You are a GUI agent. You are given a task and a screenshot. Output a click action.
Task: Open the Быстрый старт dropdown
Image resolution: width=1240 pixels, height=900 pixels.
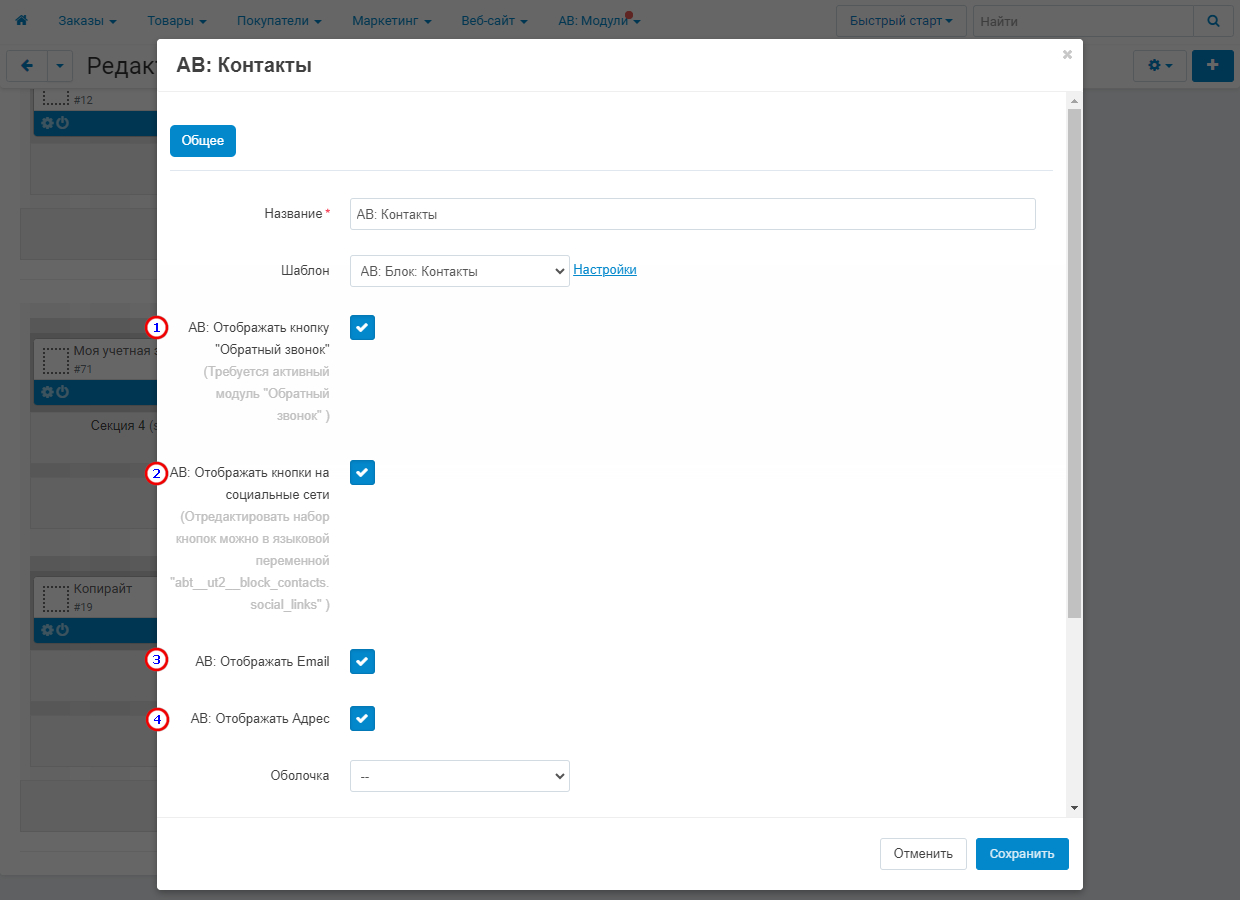click(x=901, y=20)
